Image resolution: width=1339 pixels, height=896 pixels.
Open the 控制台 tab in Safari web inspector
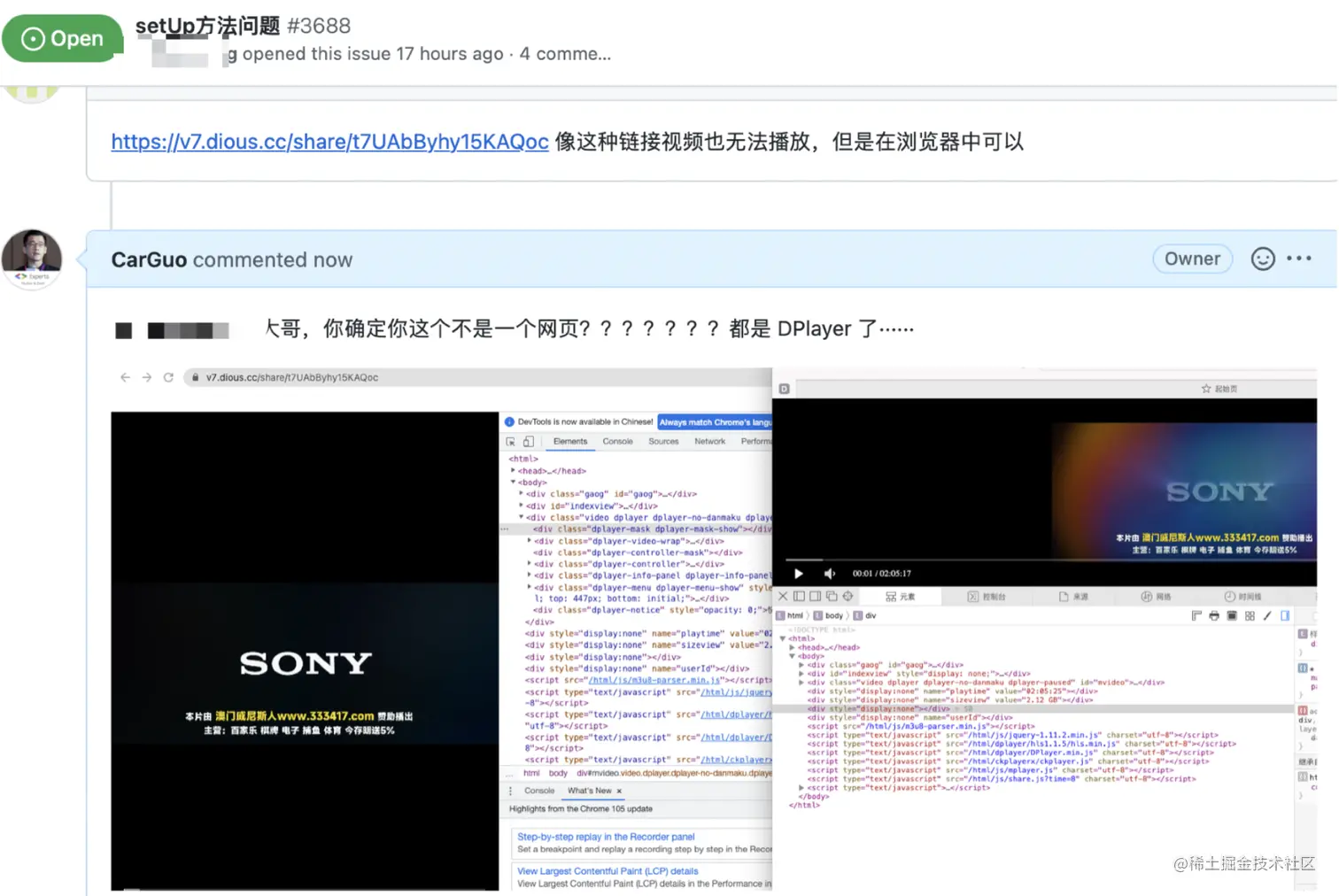click(987, 597)
